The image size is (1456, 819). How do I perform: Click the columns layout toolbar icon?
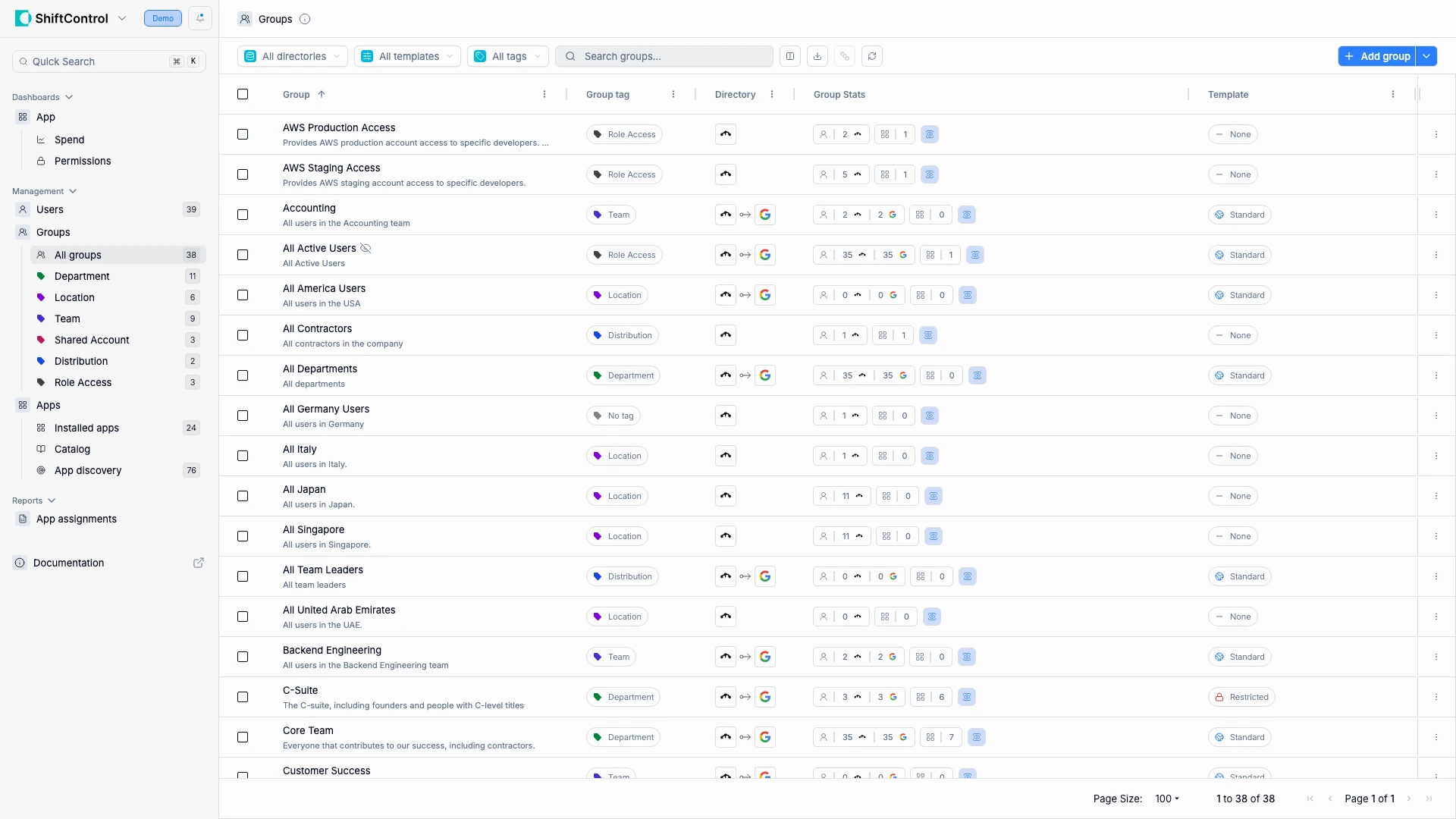790,56
